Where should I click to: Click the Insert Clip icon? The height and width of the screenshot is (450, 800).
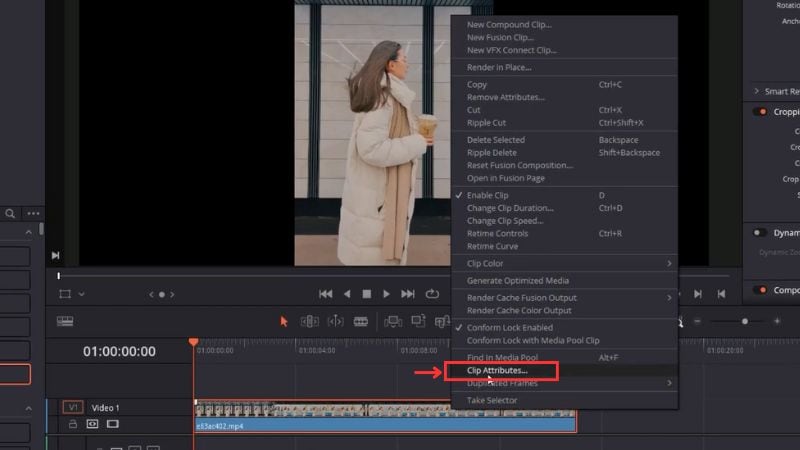[393, 321]
